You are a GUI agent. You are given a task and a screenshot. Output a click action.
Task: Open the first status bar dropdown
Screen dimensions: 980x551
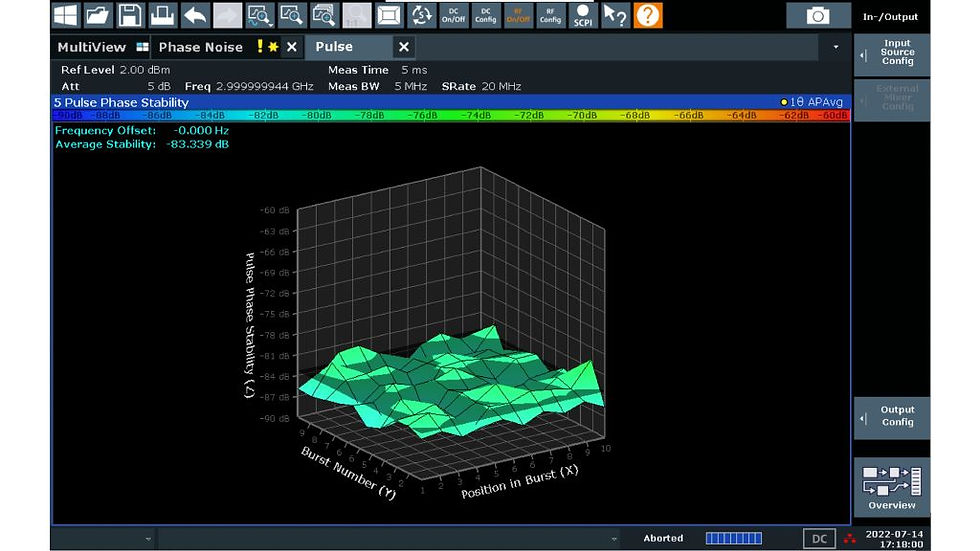[x=149, y=539]
